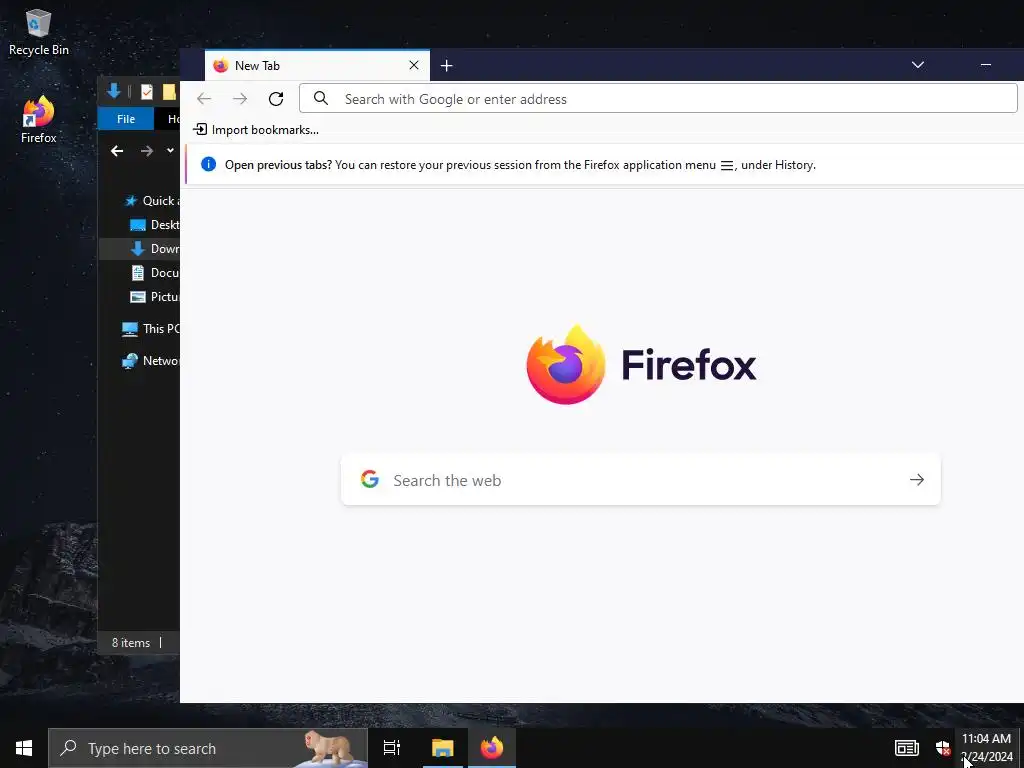Open the list all tabs chevron
This screenshot has width=1024, height=768.
tap(918, 65)
